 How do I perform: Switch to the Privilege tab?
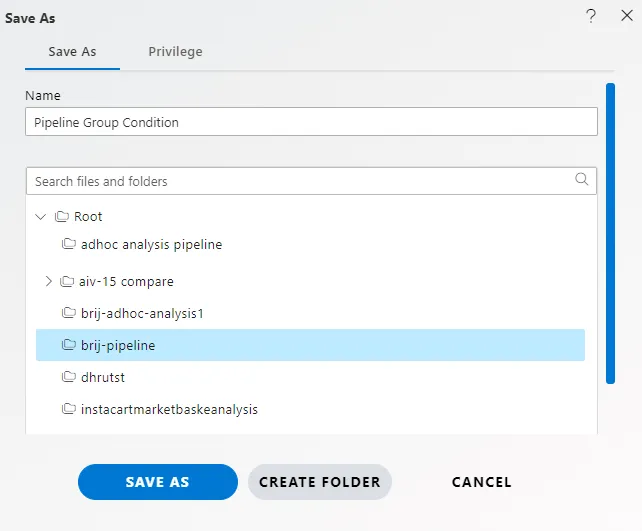pos(175,52)
